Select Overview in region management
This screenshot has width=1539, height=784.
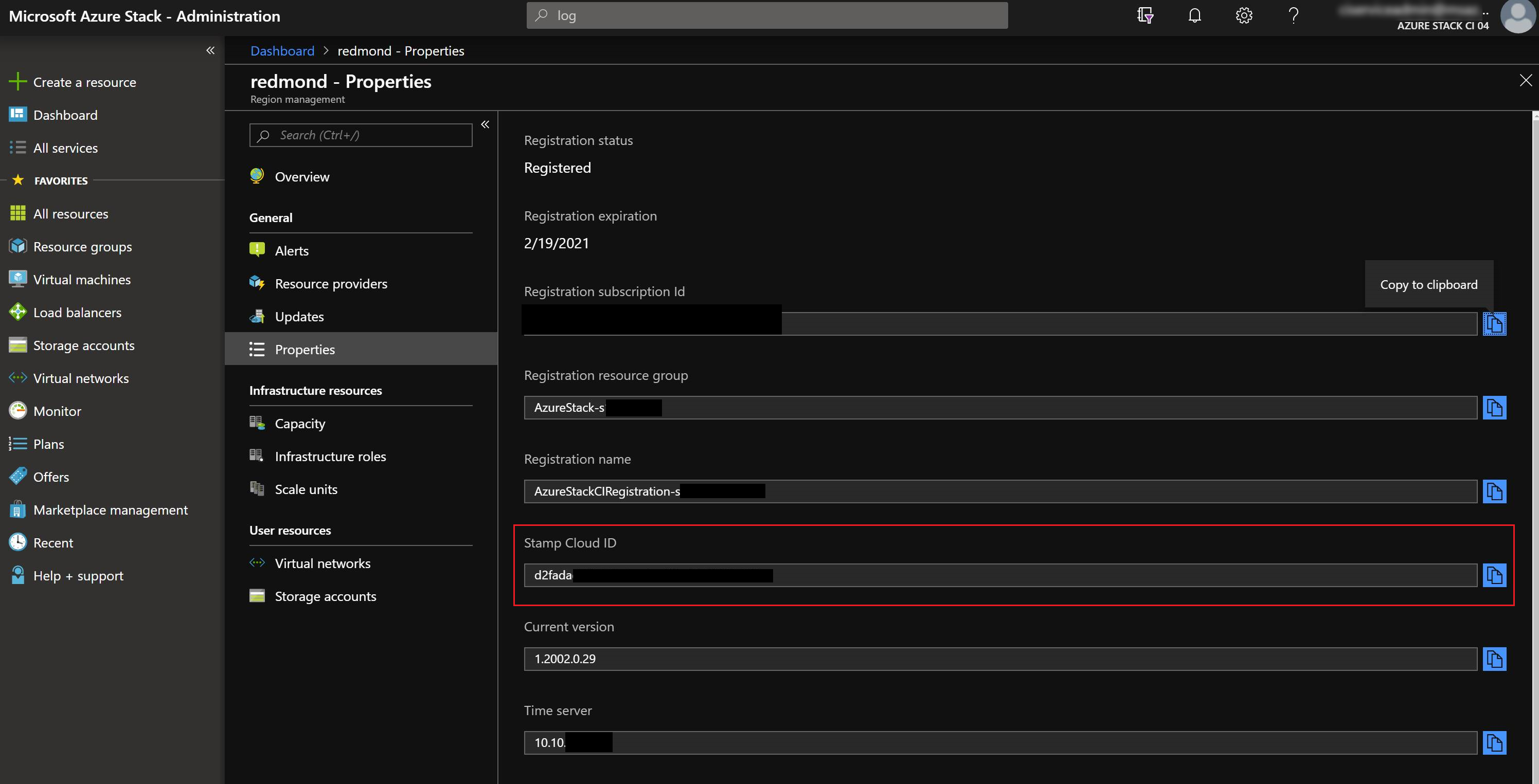coord(303,176)
